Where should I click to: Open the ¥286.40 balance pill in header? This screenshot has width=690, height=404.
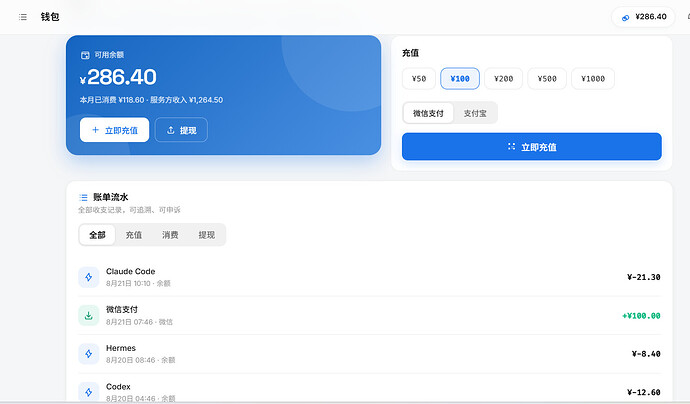pos(643,17)
